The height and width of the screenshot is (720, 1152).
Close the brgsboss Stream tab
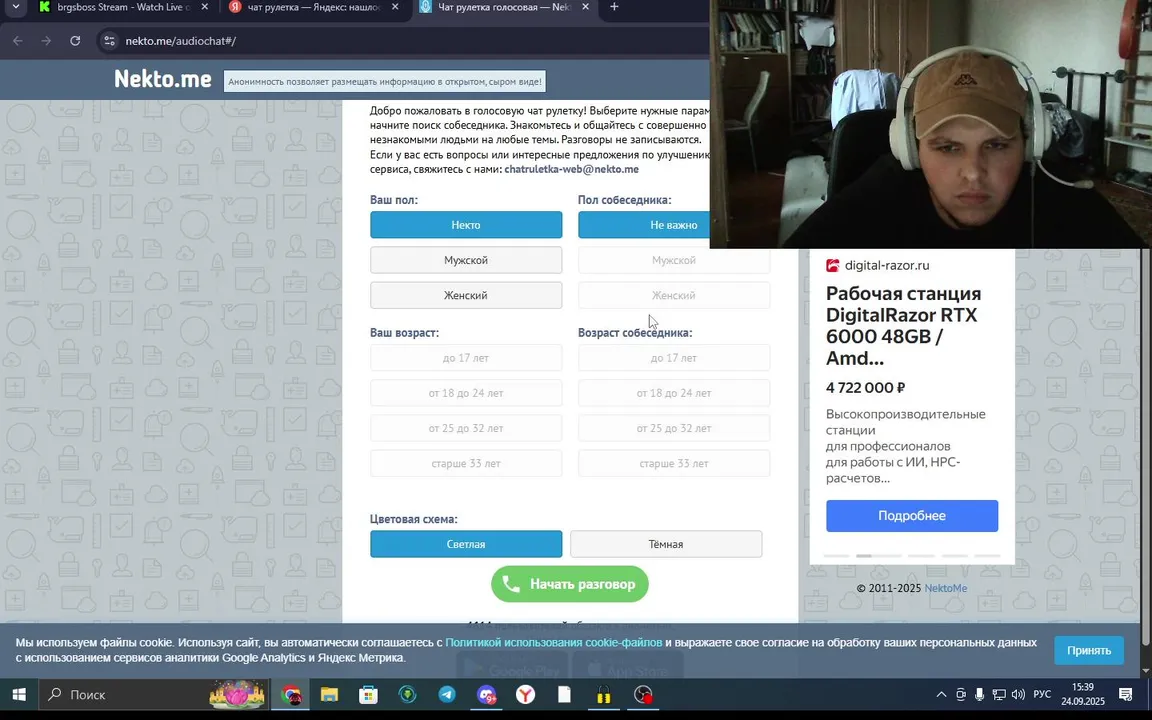tap(204, 7)
